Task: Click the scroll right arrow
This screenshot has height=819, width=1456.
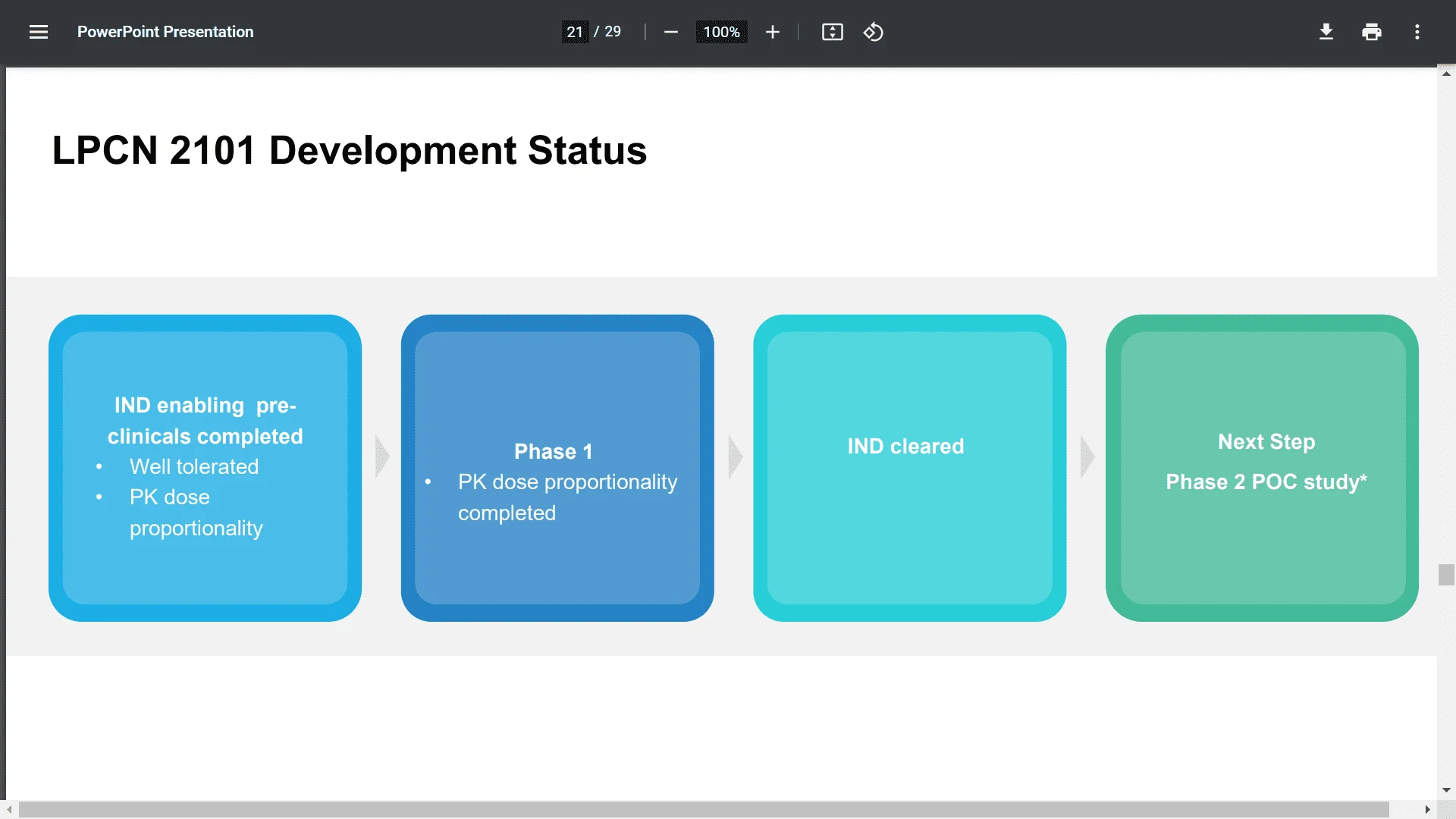Action: tap(1426, 810)
